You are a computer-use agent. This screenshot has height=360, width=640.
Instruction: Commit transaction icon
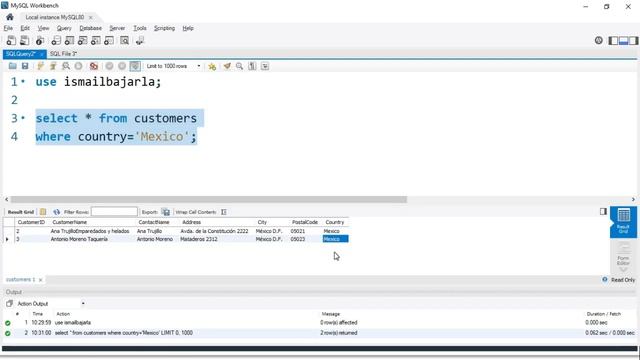tap(109, 66)
